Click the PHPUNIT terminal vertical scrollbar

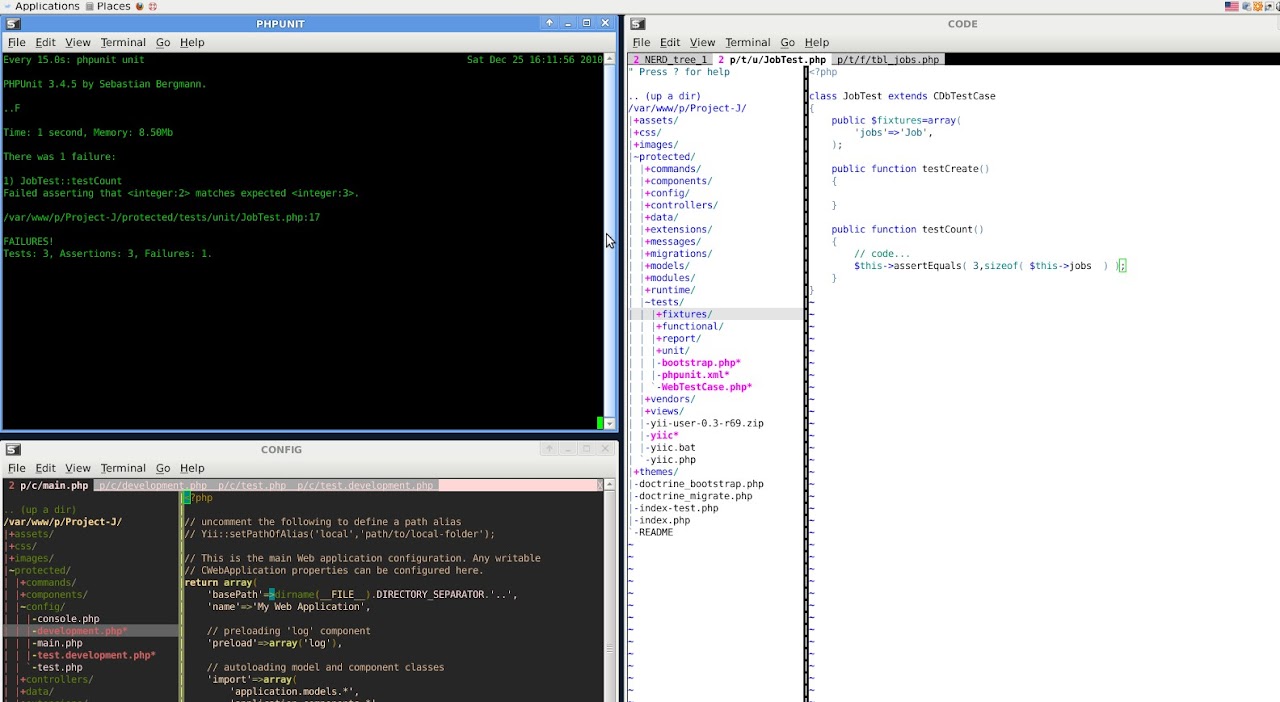tap(609, 240)
